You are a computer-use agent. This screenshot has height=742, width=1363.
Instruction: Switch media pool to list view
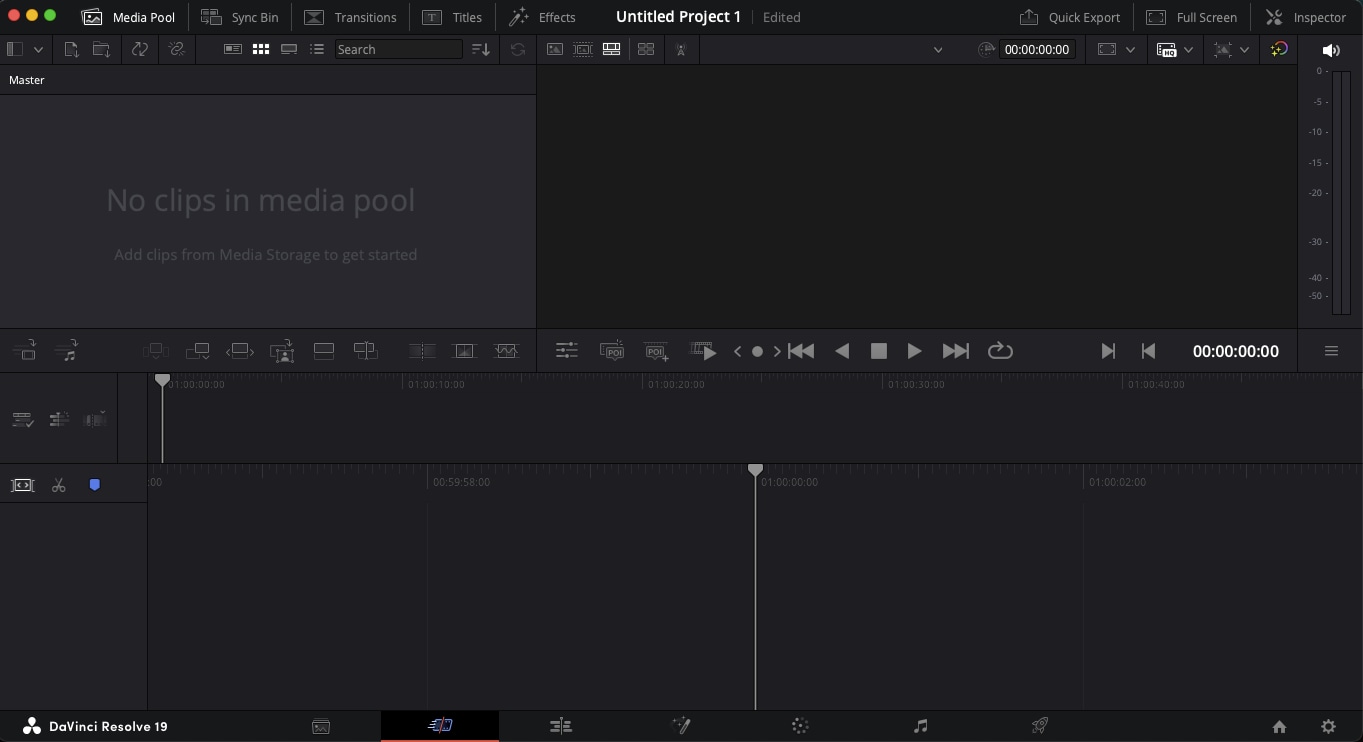(317, 49)
